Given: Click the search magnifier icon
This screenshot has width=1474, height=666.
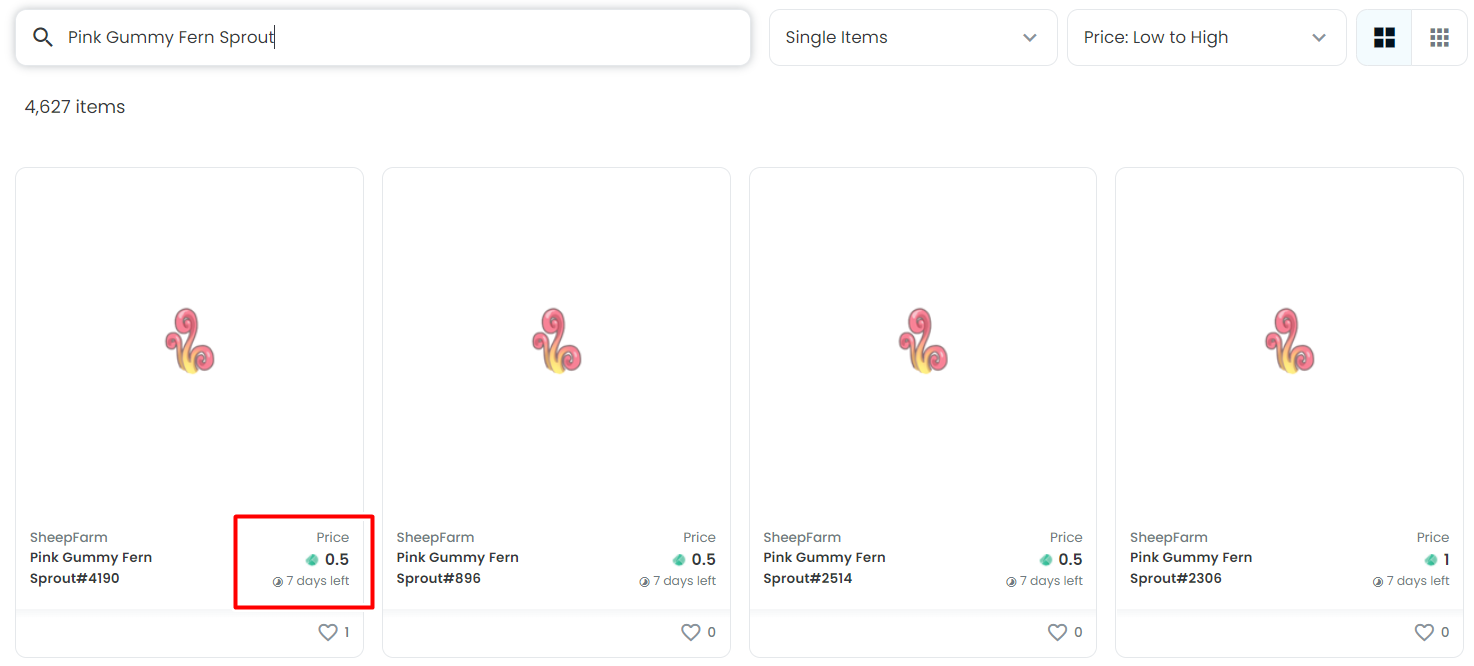Looking at the screenshot, I should point(42,38).
